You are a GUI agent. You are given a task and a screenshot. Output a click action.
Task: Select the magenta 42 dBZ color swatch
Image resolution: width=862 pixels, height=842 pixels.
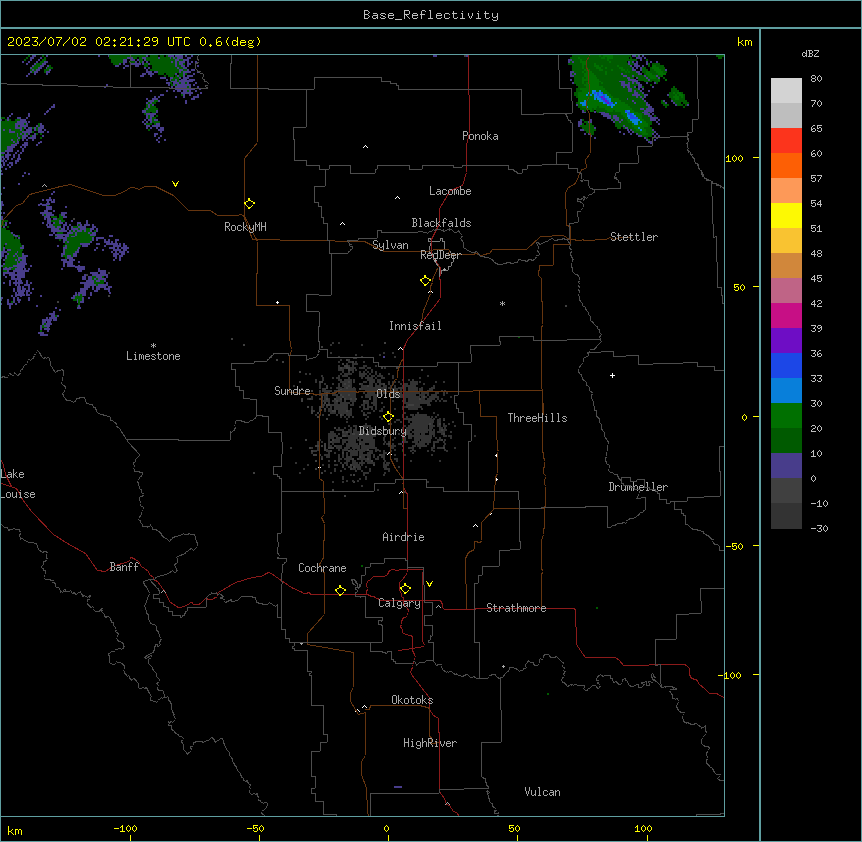[x=786, y=315]
